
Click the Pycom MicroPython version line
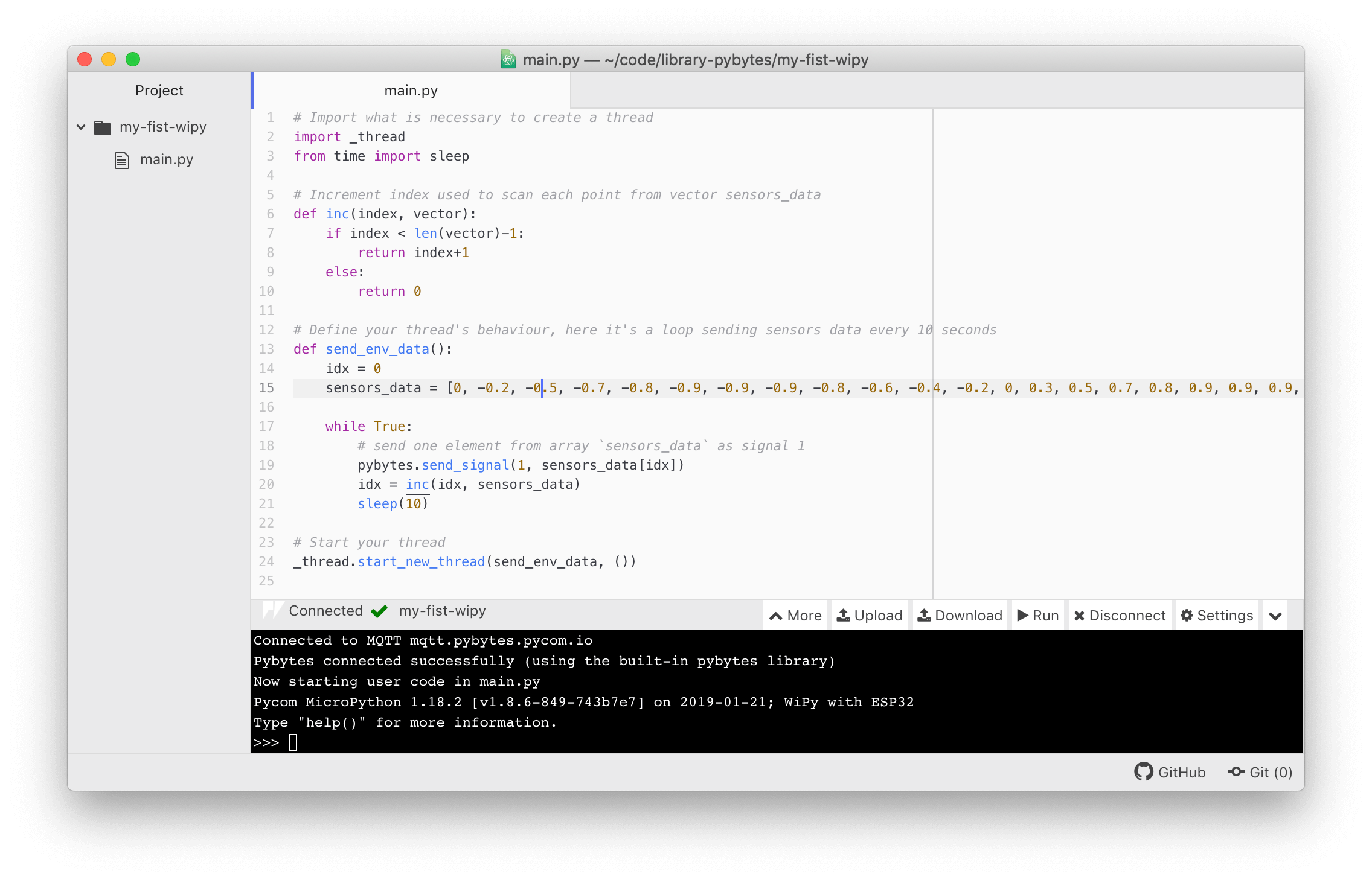(x=584, y=701)
